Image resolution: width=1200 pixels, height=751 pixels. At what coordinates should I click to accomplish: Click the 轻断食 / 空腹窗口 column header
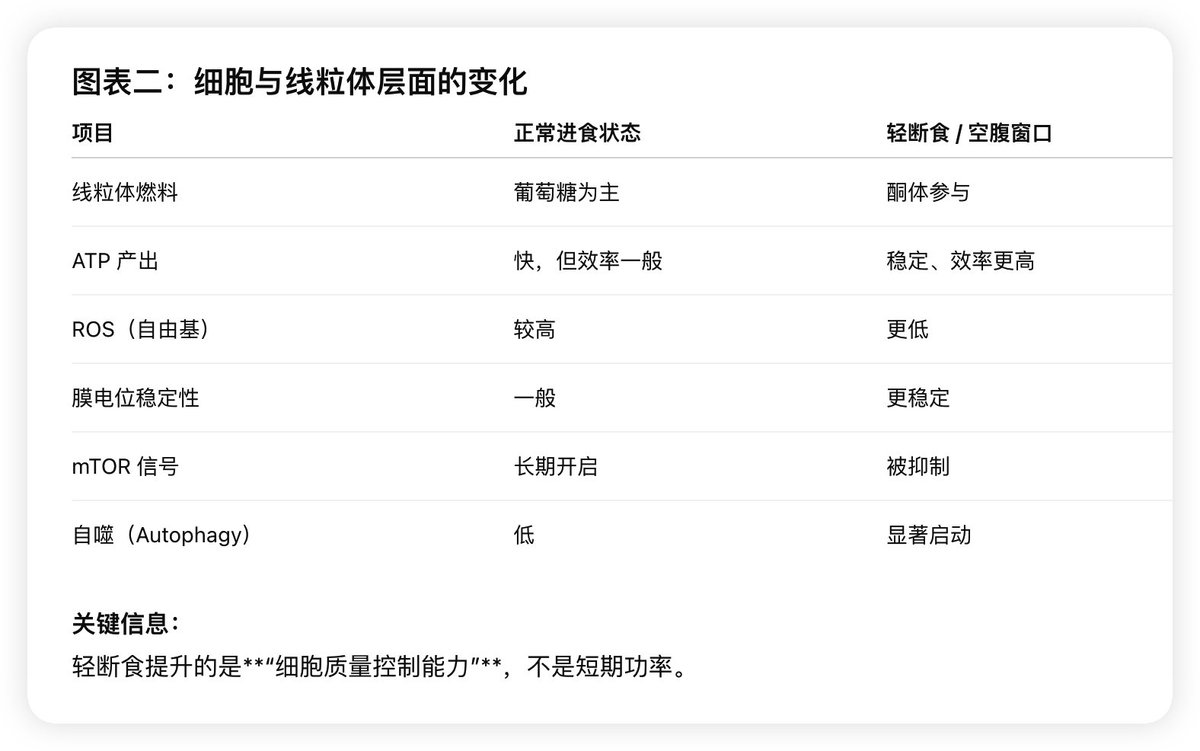point(969,133)
